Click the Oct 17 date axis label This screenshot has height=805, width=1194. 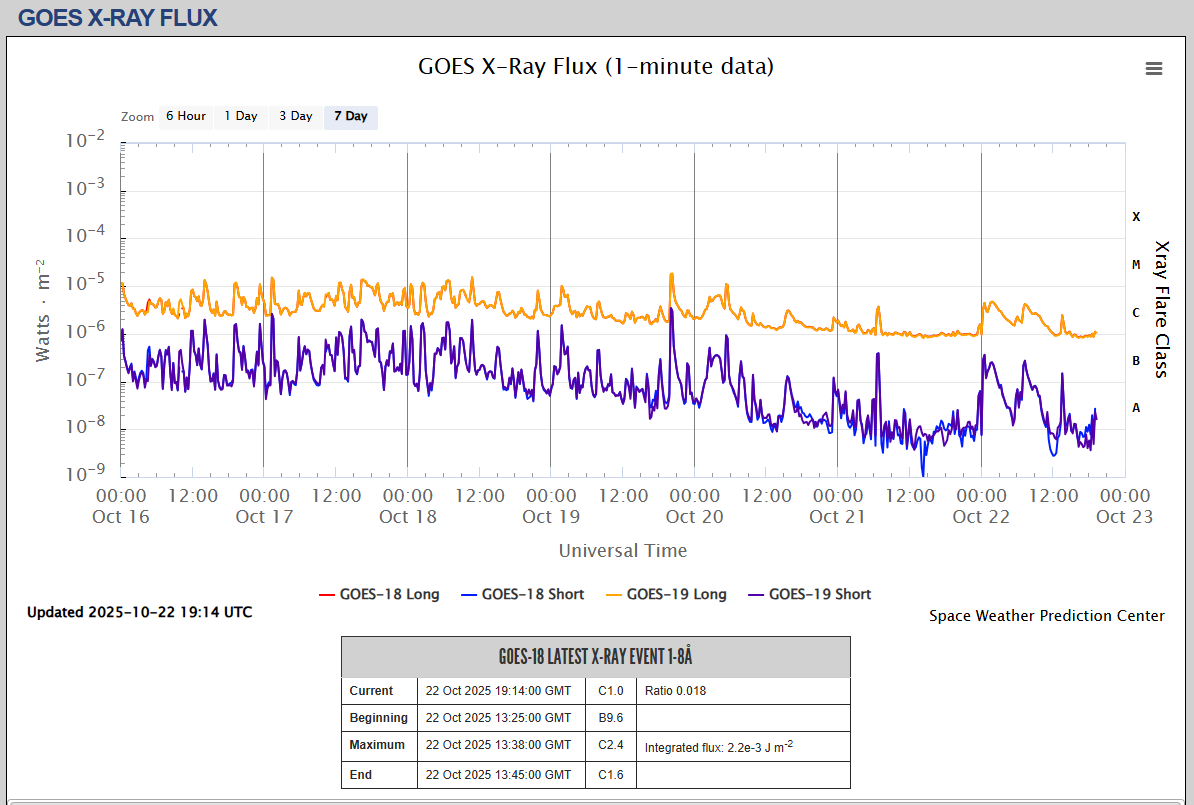tap(264, 516)
